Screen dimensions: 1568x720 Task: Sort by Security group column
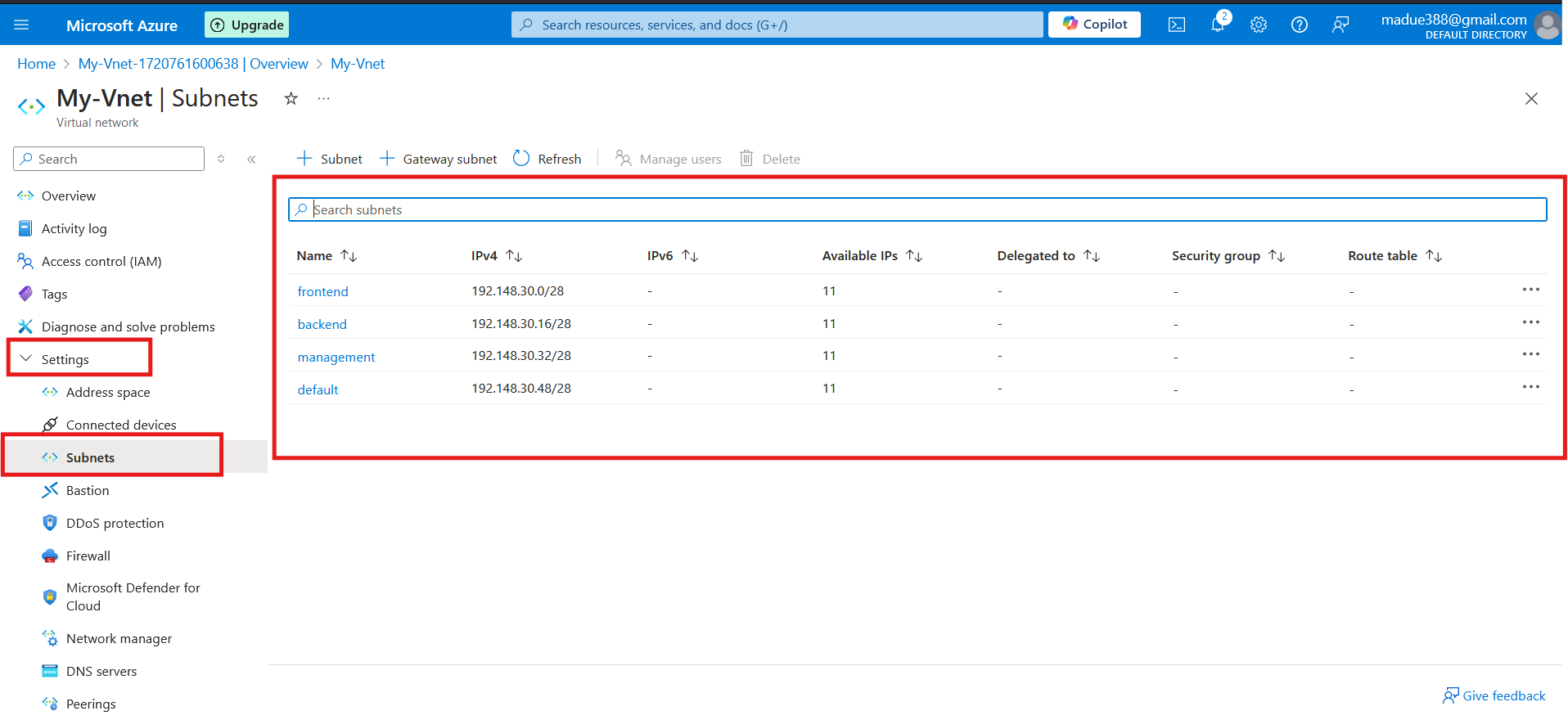point(1228,256)
